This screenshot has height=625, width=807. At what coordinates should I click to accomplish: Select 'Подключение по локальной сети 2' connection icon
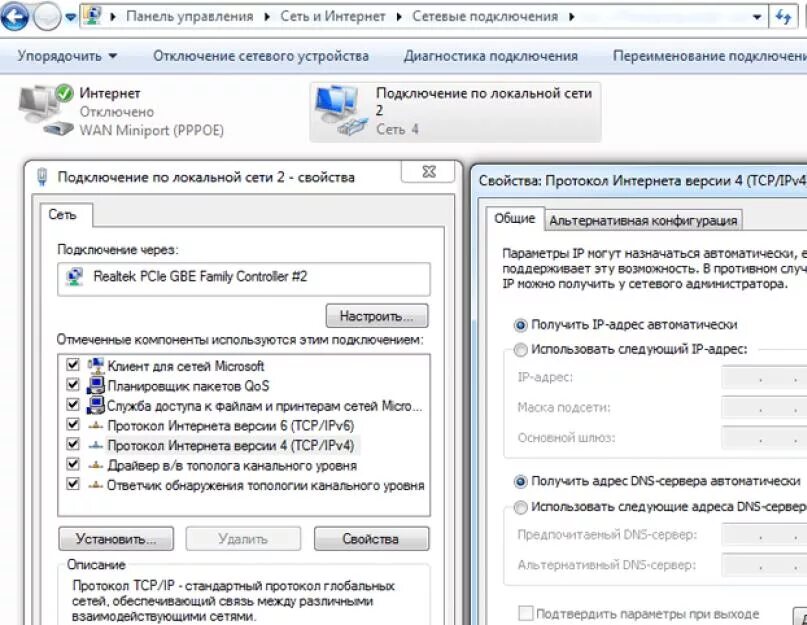tap(341, 111)
